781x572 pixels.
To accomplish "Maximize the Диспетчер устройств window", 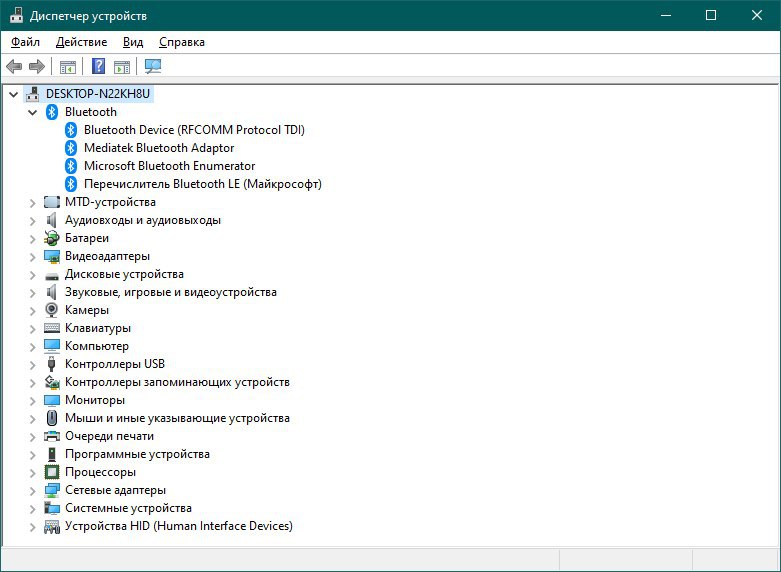I will (711, 15).
